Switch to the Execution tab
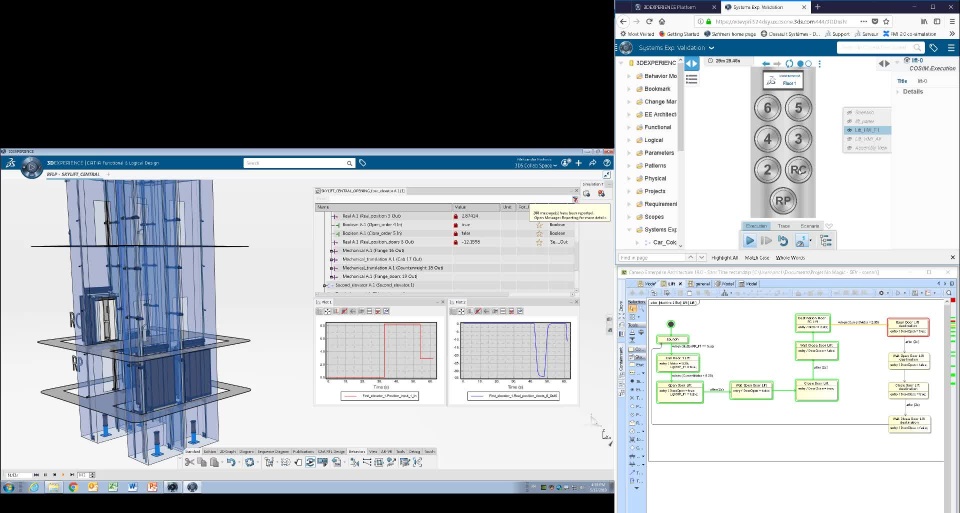The width and height of the screenshot is (960, 513). pyautogui.click(x=756, y=226)
